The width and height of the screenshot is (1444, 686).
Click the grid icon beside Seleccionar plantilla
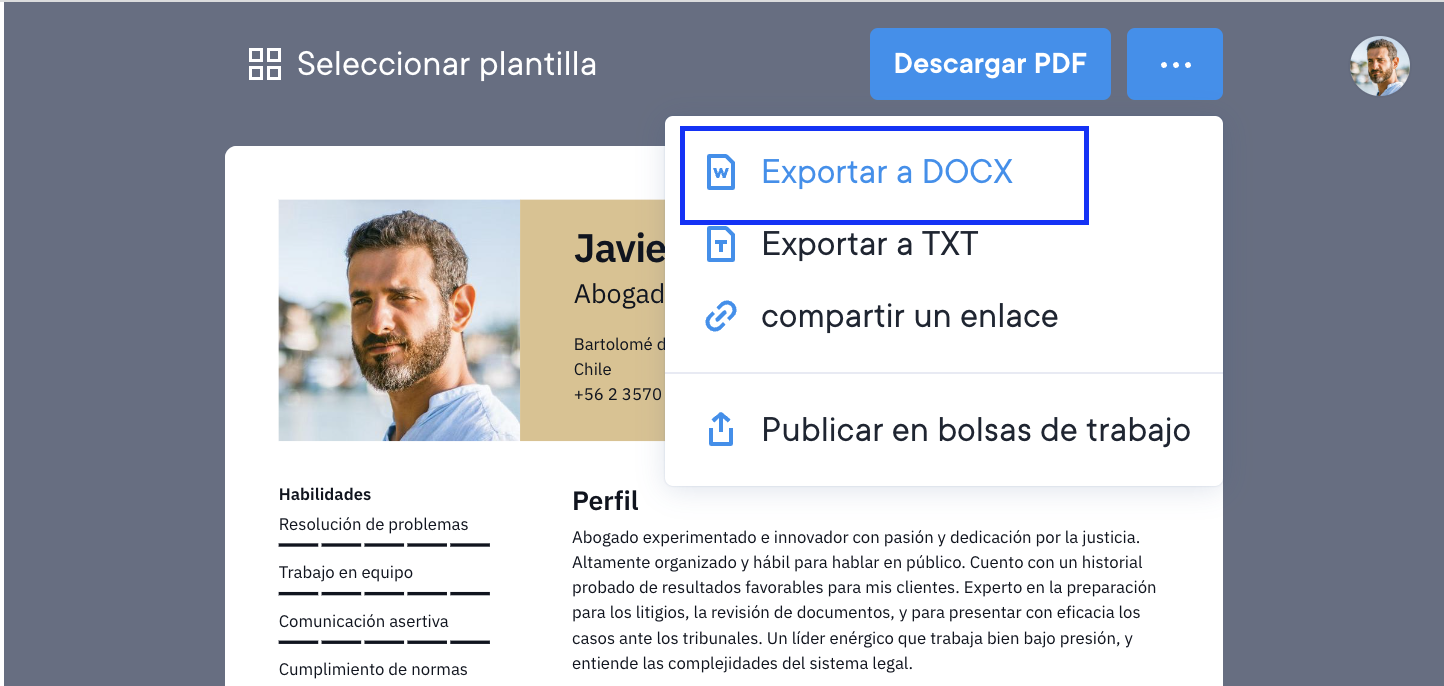pyautogui.click(x=265, y=64)
